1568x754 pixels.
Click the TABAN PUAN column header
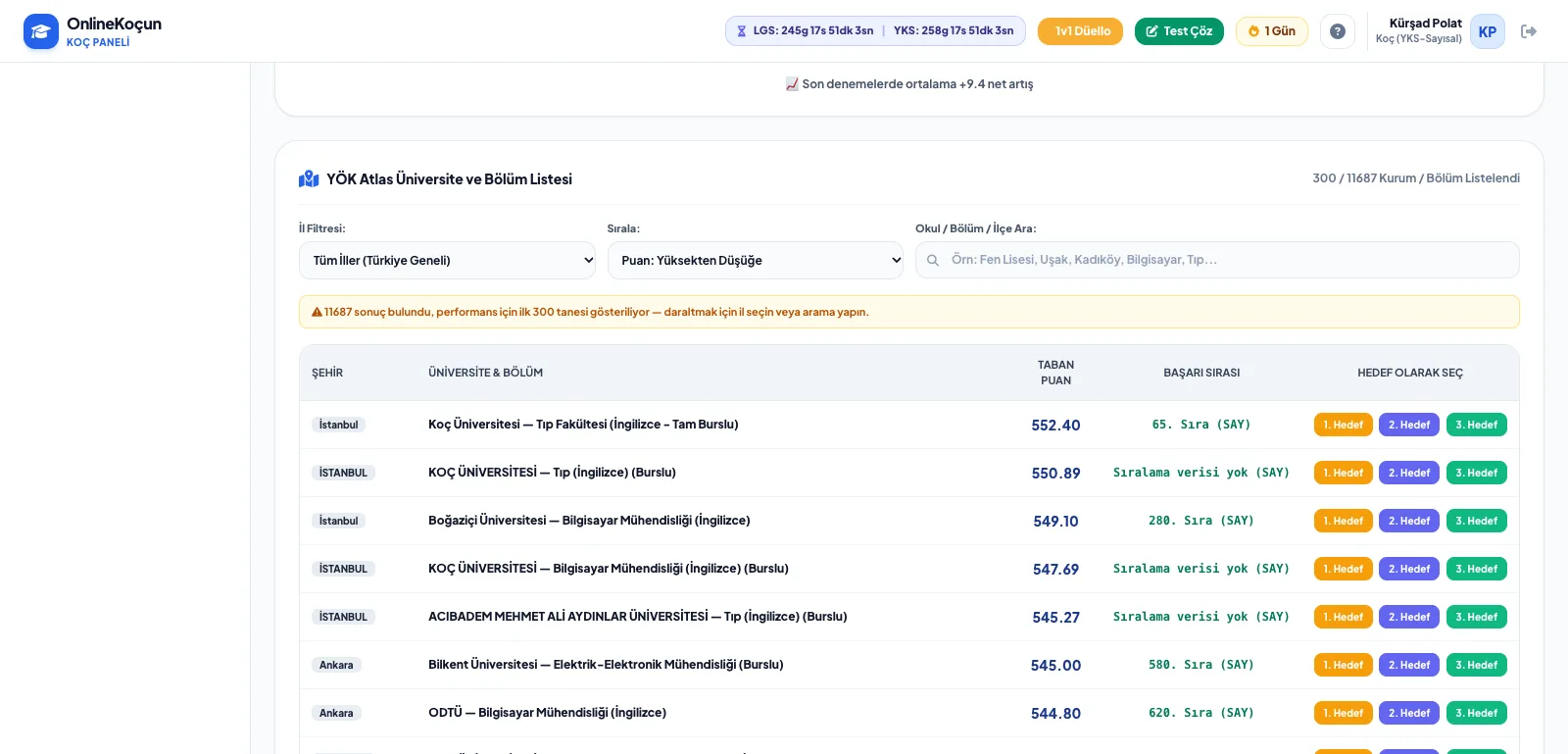(x=1055, y=373)
